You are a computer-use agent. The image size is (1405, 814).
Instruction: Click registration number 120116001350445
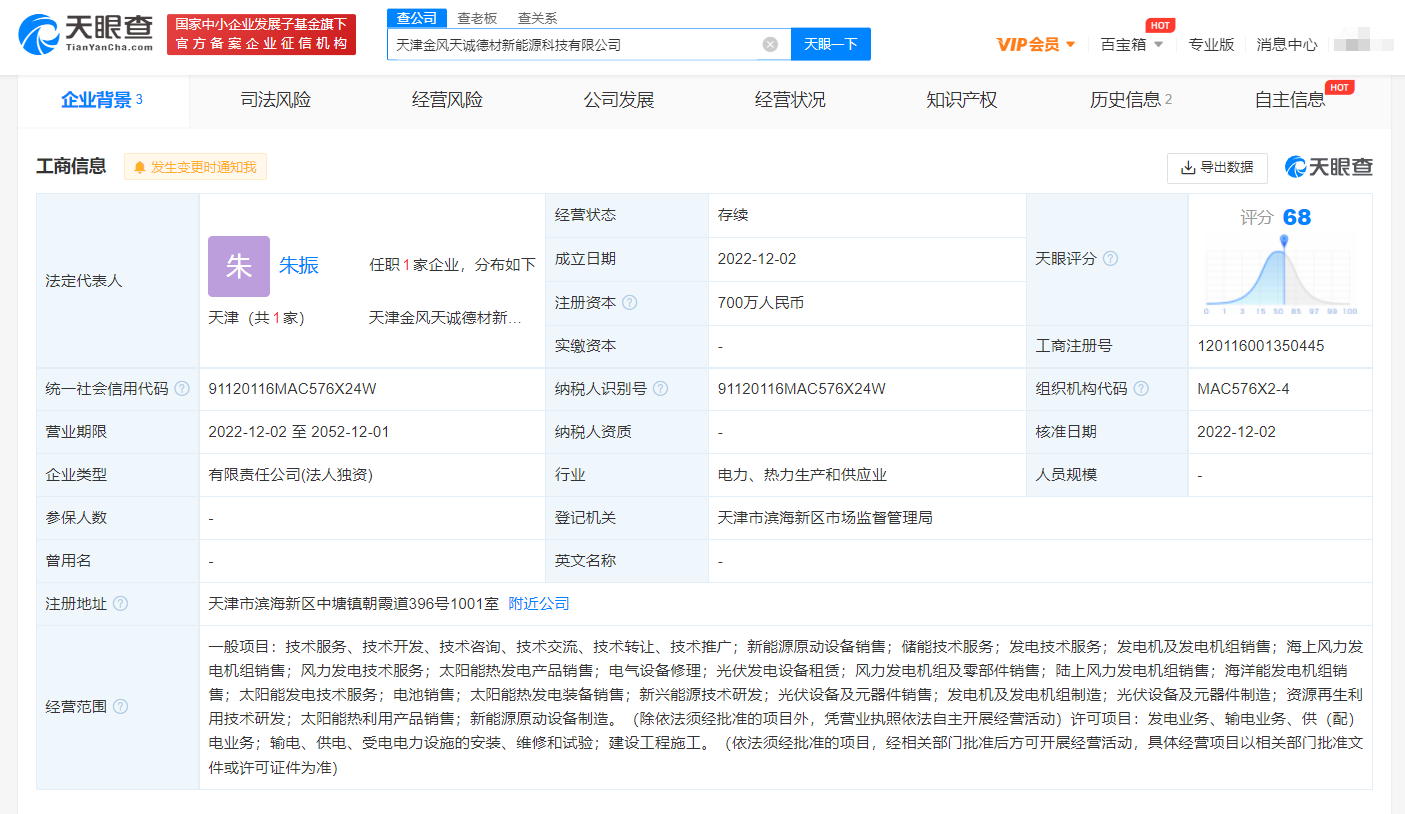tap(1261, 346)
